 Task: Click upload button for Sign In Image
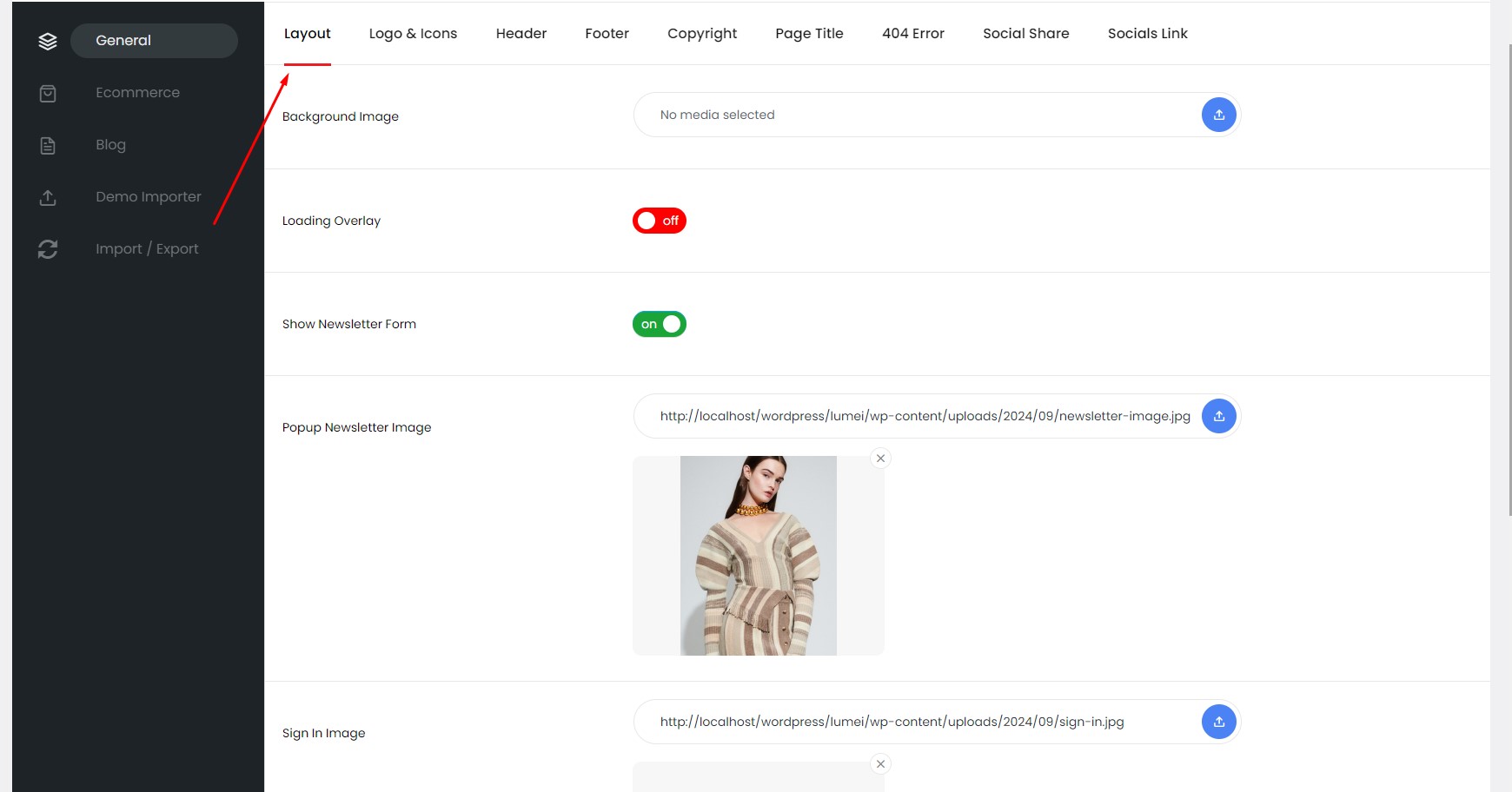[1218, 722]
